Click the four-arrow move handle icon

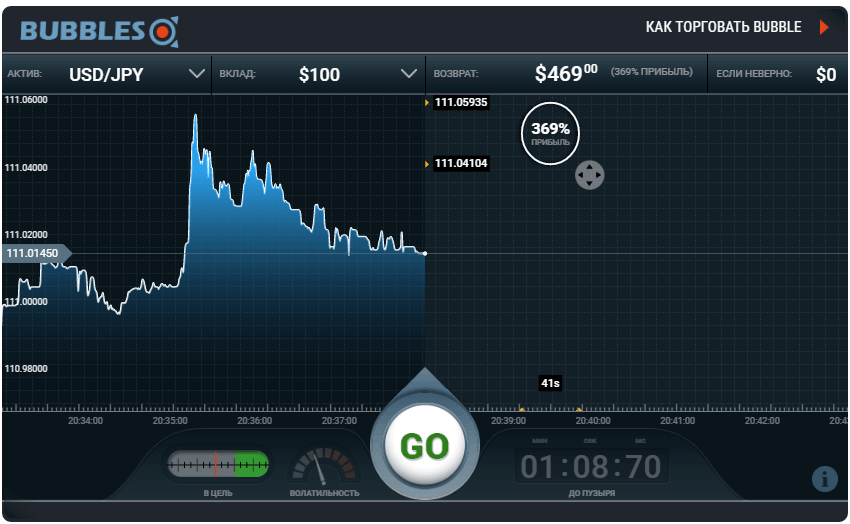pyautogui.click(x=590, y=175)
